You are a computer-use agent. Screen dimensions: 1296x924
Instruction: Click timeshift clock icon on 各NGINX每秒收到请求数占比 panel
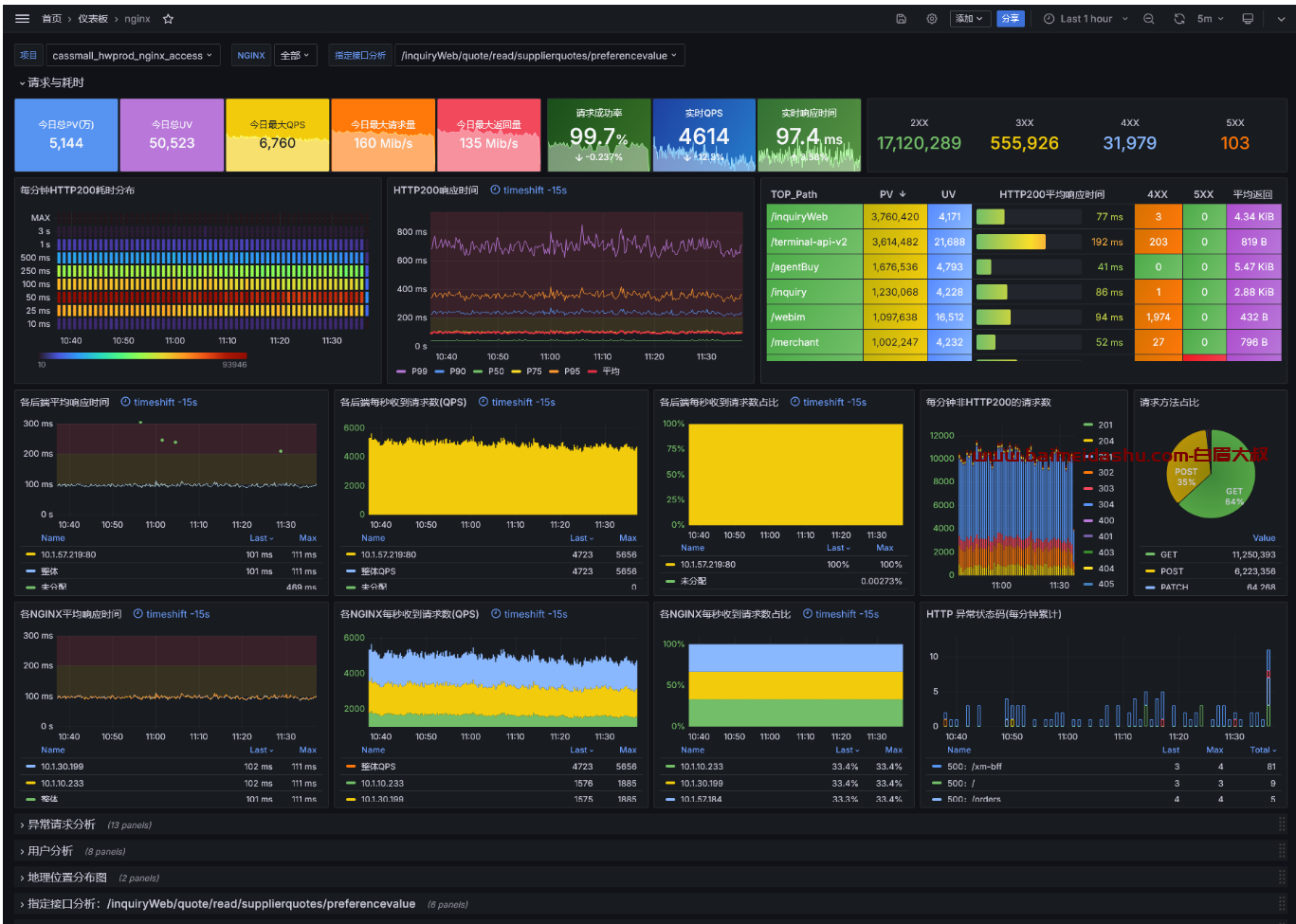point(807,615)
